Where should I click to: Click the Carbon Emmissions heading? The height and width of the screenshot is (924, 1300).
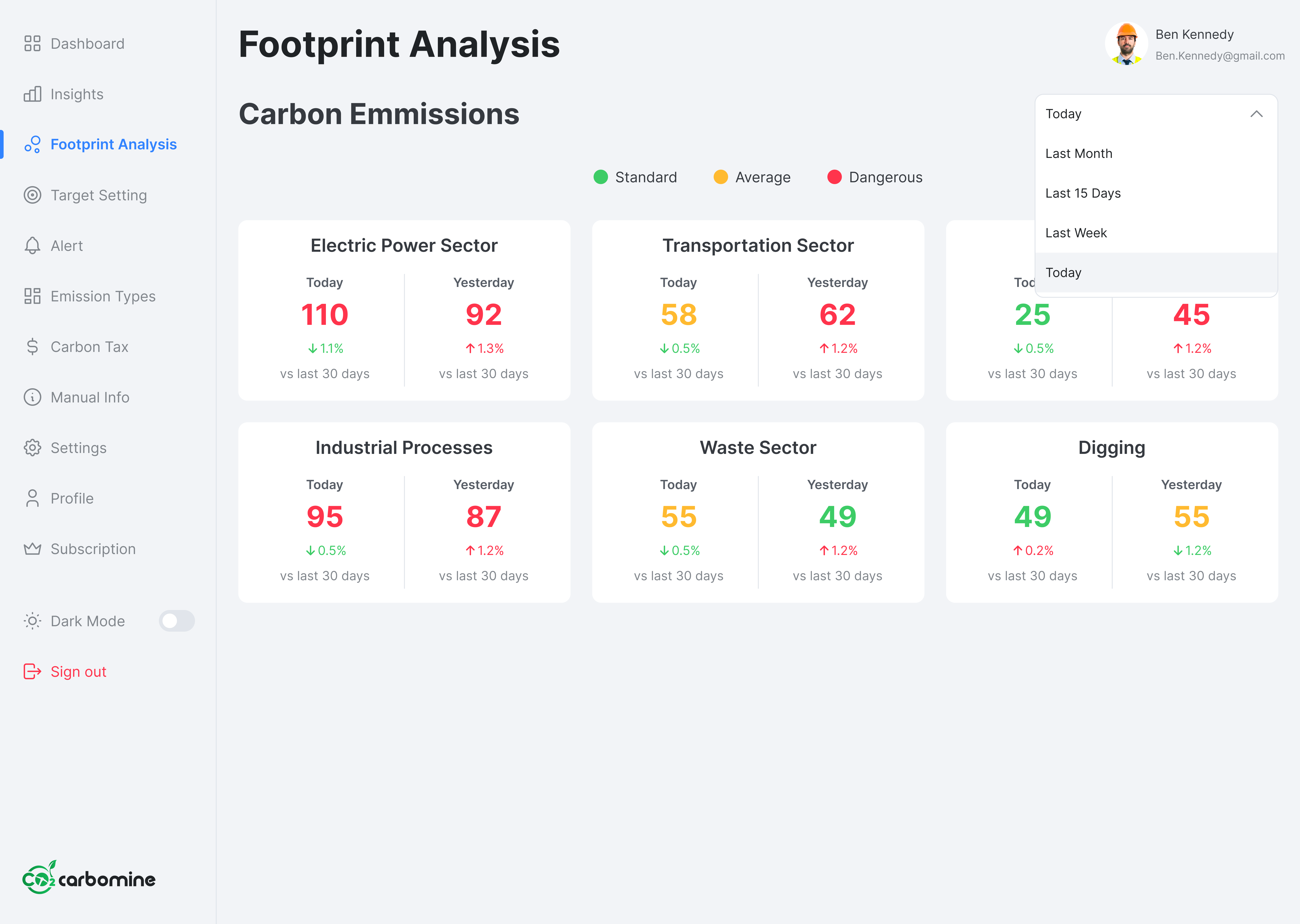379,114
